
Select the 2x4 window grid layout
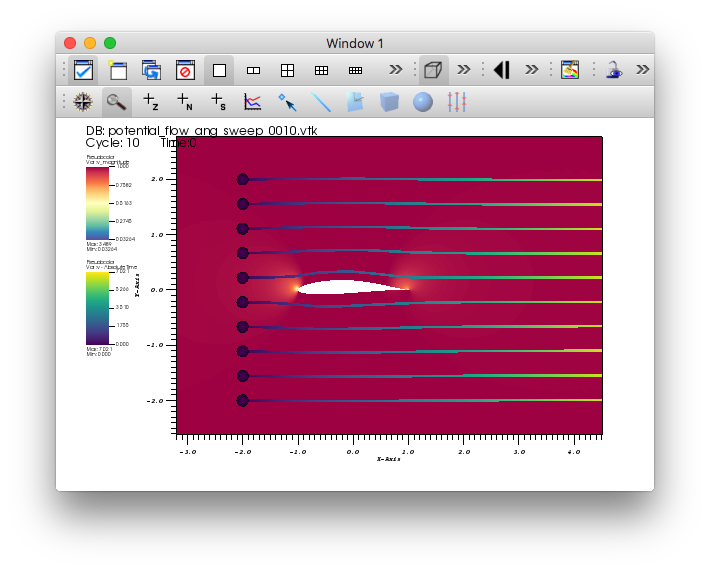coord(355,70)
